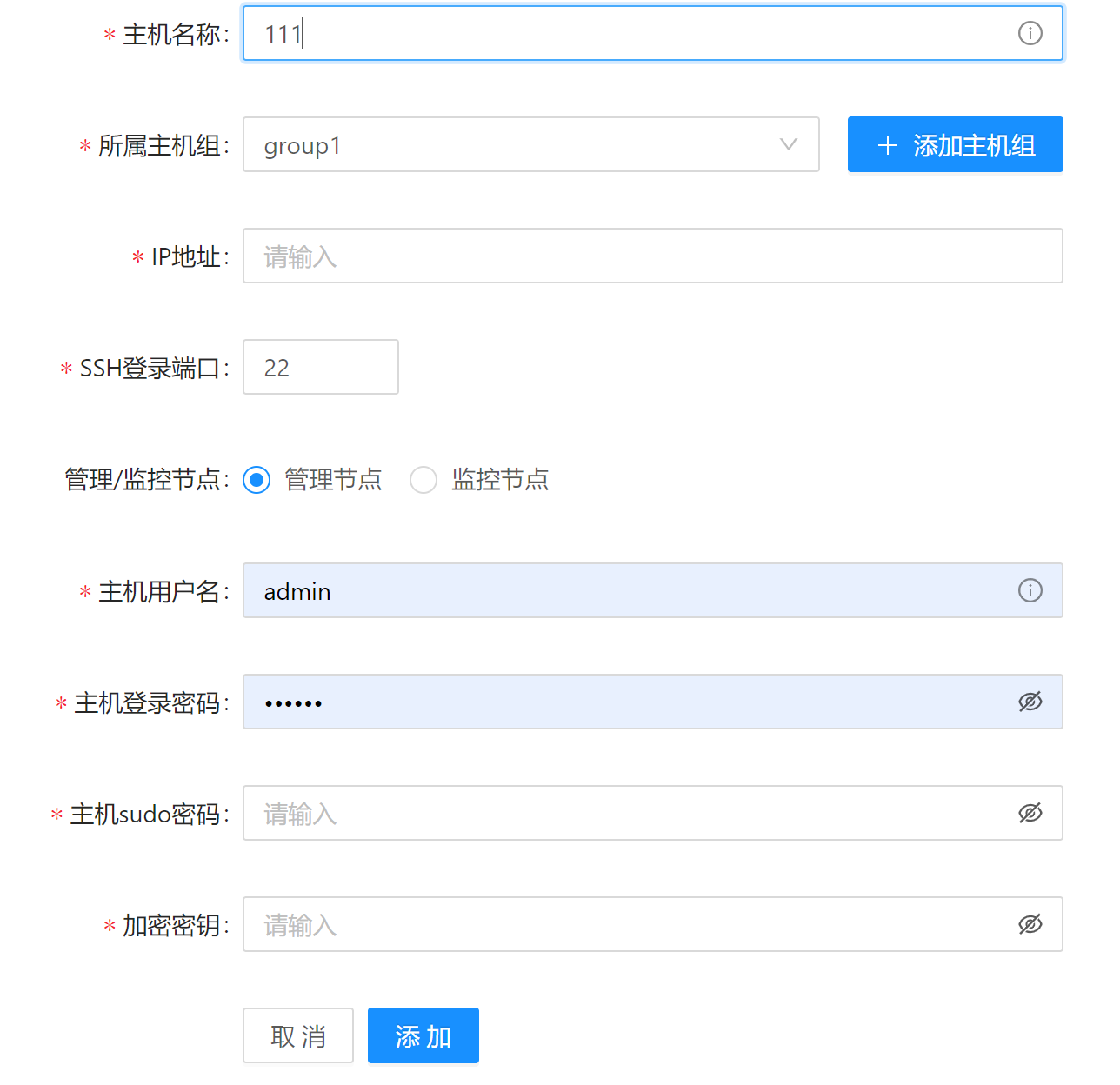Focus the SSH登录端口 field showing 22
Screen dimensions: 1120x1085
tap(320, 367)
